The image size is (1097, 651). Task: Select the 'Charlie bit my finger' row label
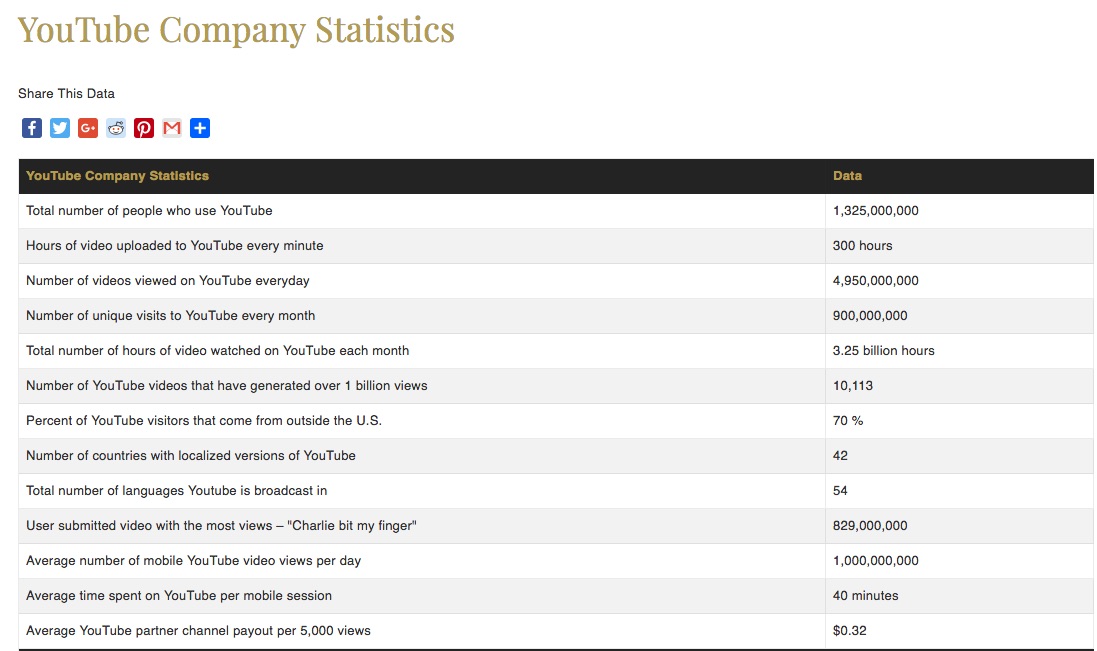tap(221, 525)
